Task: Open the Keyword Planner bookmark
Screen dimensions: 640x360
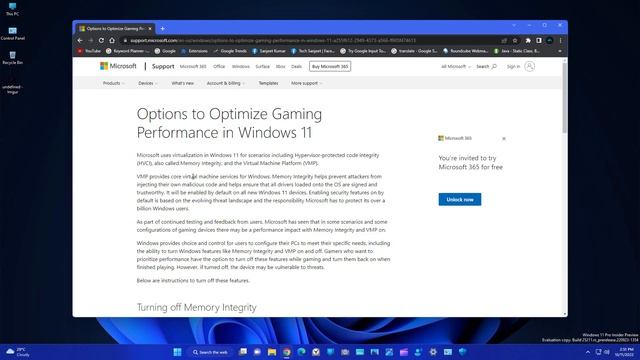Action: pyautogui.click(x=128, y=51)
